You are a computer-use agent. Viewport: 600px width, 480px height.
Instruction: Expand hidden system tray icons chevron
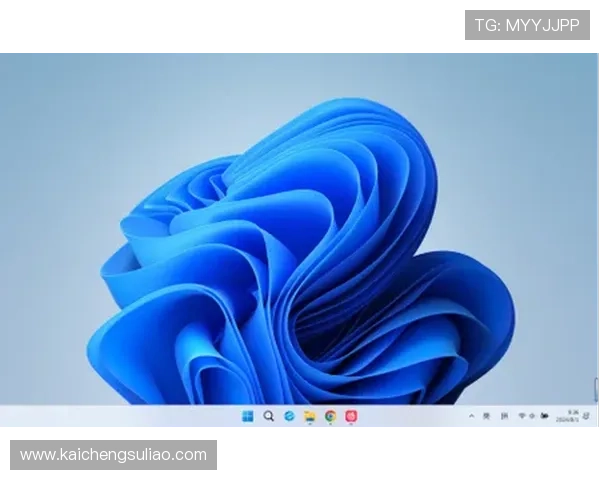[x=471, y=416]
